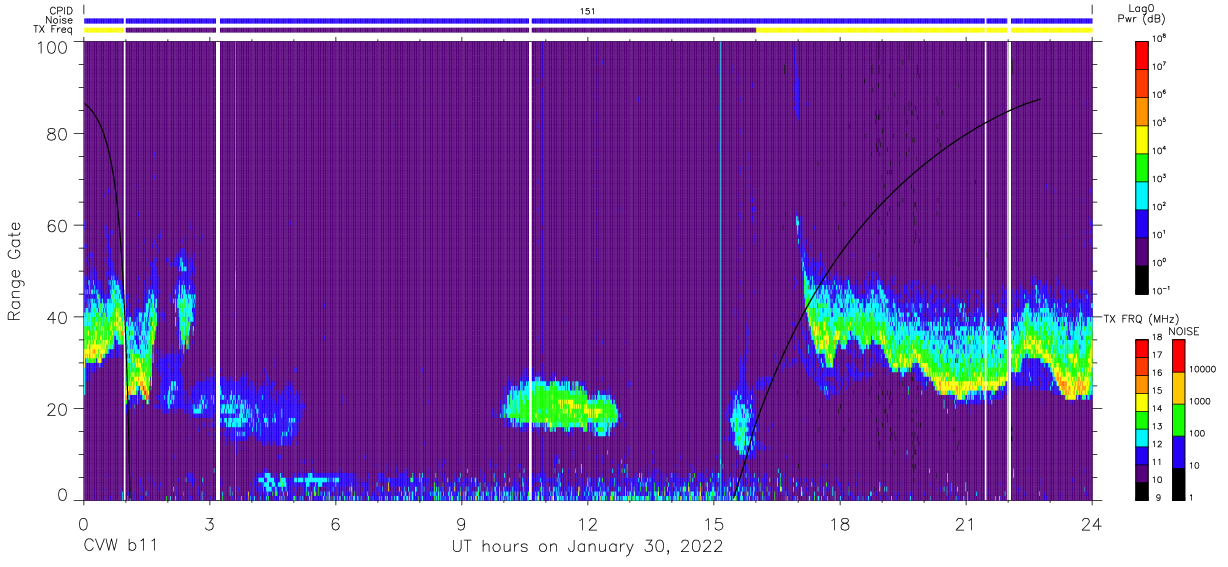
Task: Click the 100 tick on Range Gate axis
Action: point(53,47)
